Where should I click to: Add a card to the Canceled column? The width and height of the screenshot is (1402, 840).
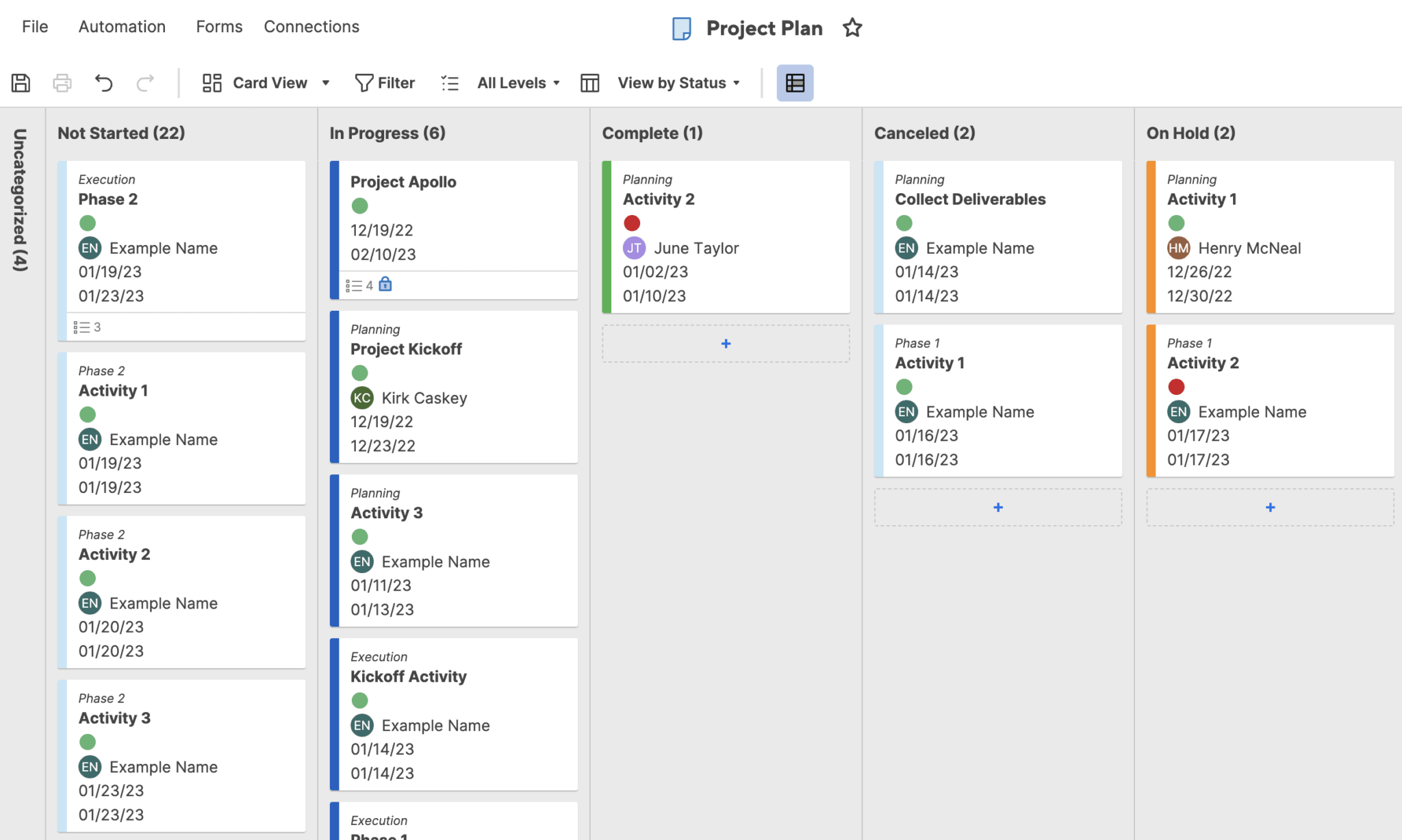pos(997,507)
